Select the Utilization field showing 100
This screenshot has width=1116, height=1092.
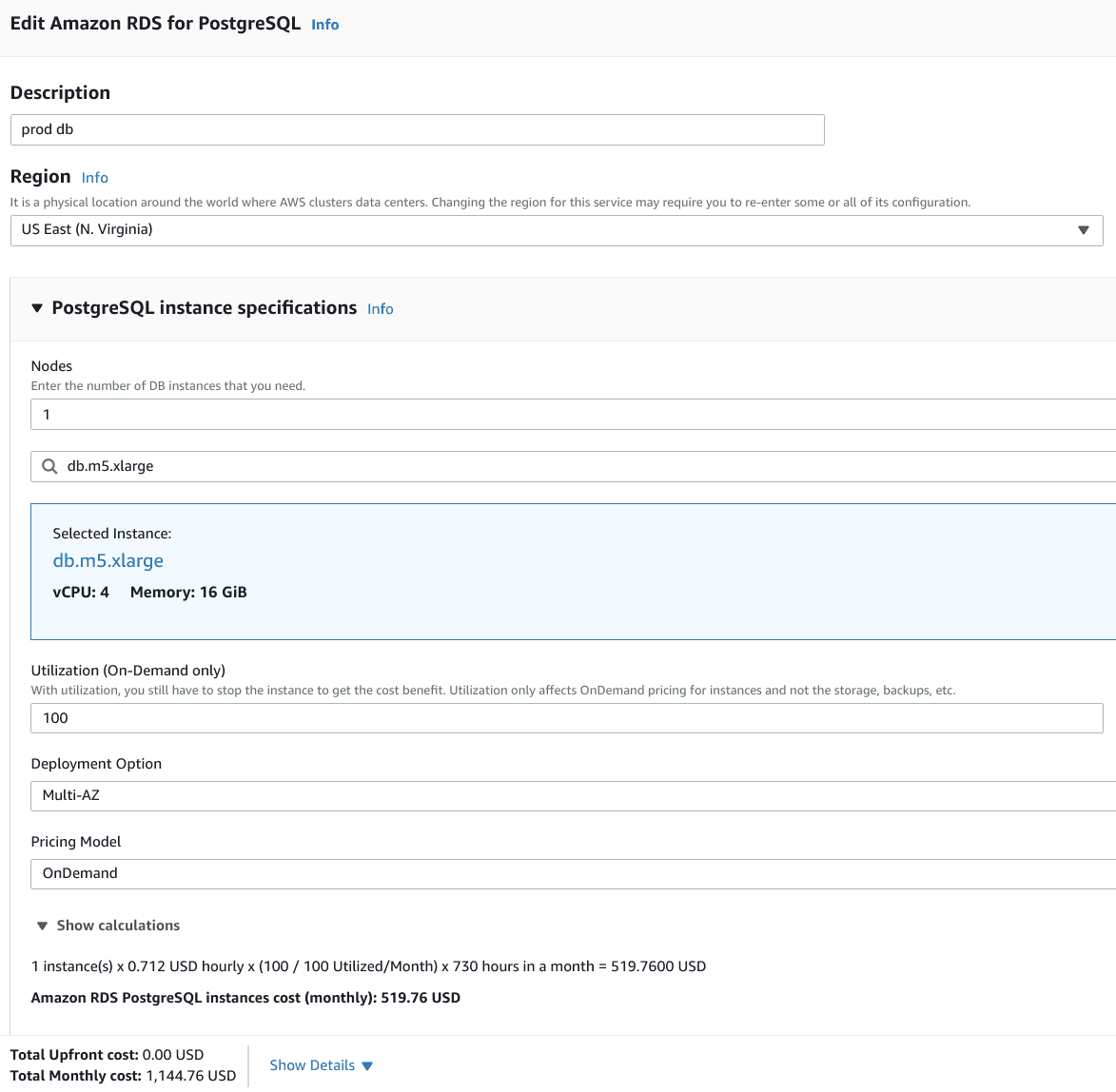pos(566,718)
